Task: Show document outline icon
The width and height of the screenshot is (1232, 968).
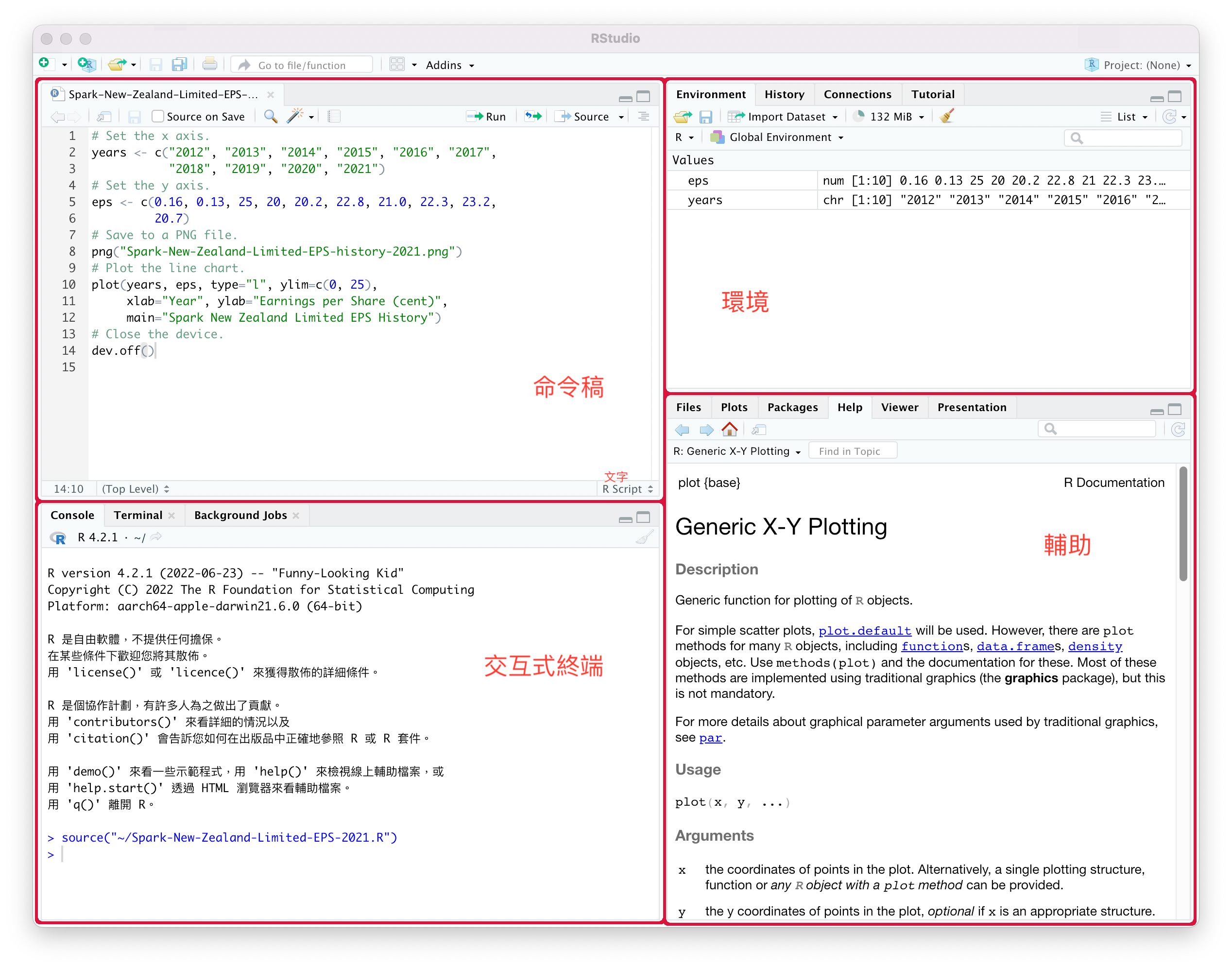Action: pyautogui.click(x=644, y=116)
